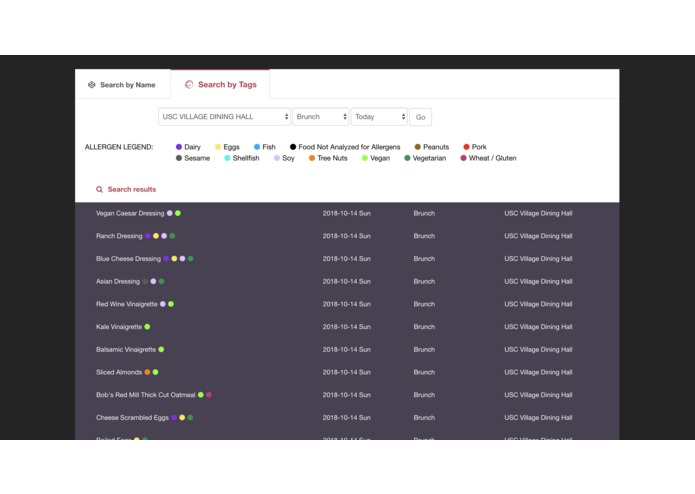Click the vegan dot beside Vegan Caesar Dressing
695x494 pixels.
pyautogui.click(x=178, y=214)
